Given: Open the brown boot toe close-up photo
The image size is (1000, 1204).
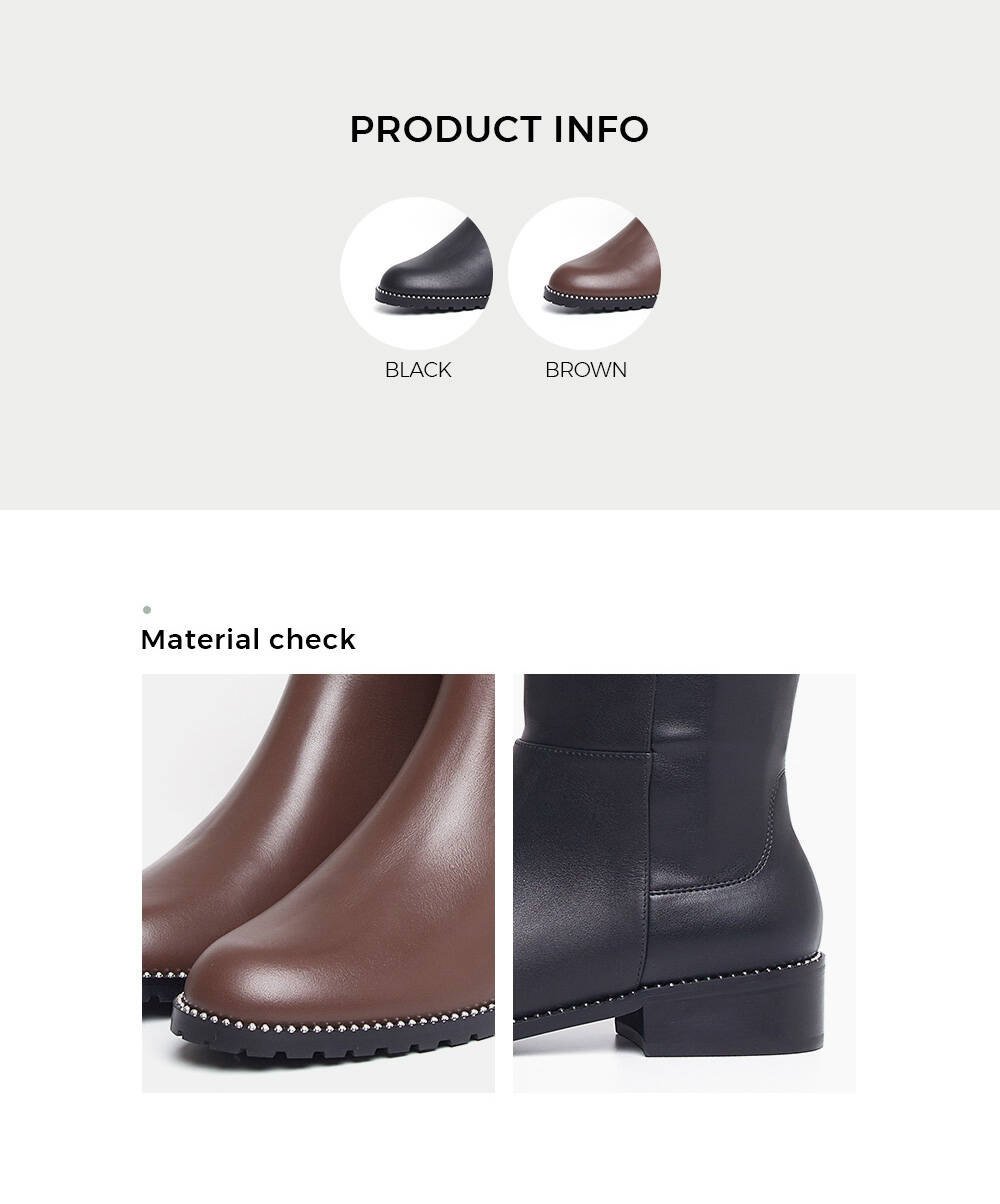Looking at the screenshot, I should [x=318, y=883].
